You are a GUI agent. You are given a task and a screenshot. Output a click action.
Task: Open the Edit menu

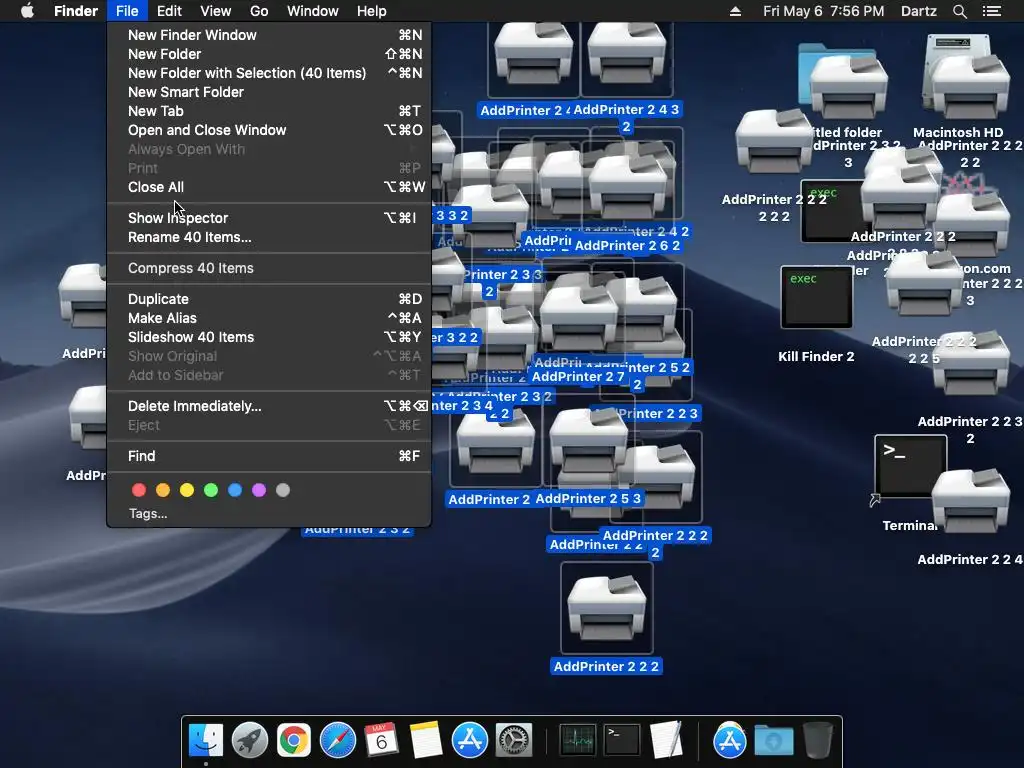click(169, 11)
